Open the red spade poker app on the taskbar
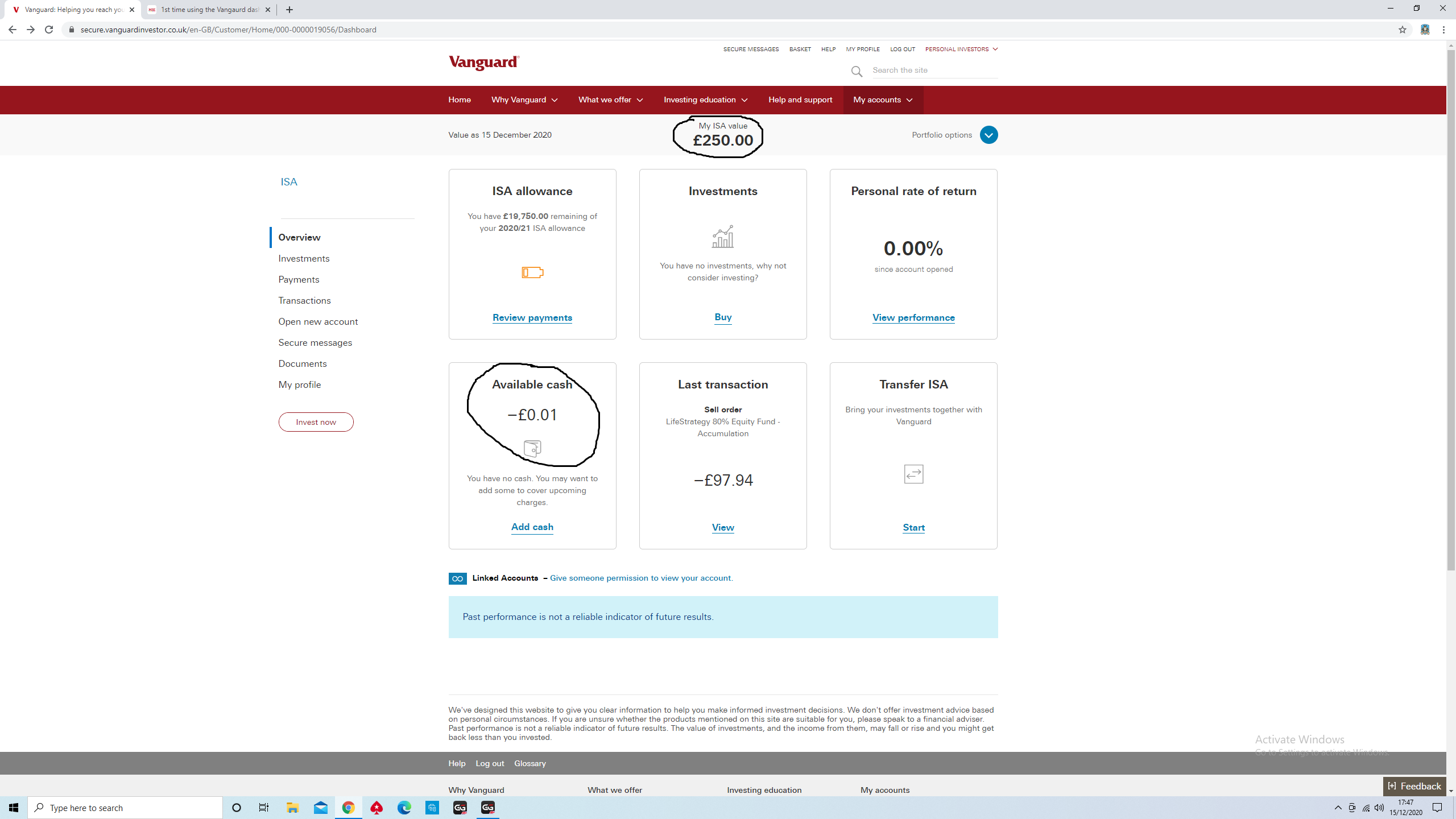The height and width of the screenshot is (819, 1456). pyautogui.click(x=376, y=808)
